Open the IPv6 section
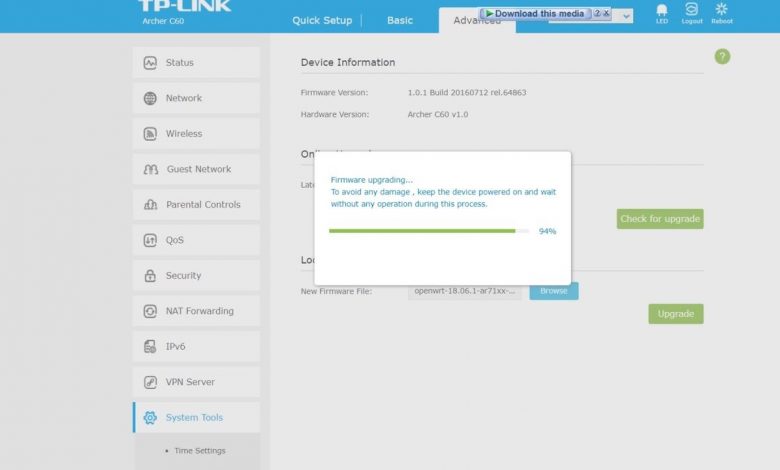This screenshot has height=470, width=780. point(196,347)
